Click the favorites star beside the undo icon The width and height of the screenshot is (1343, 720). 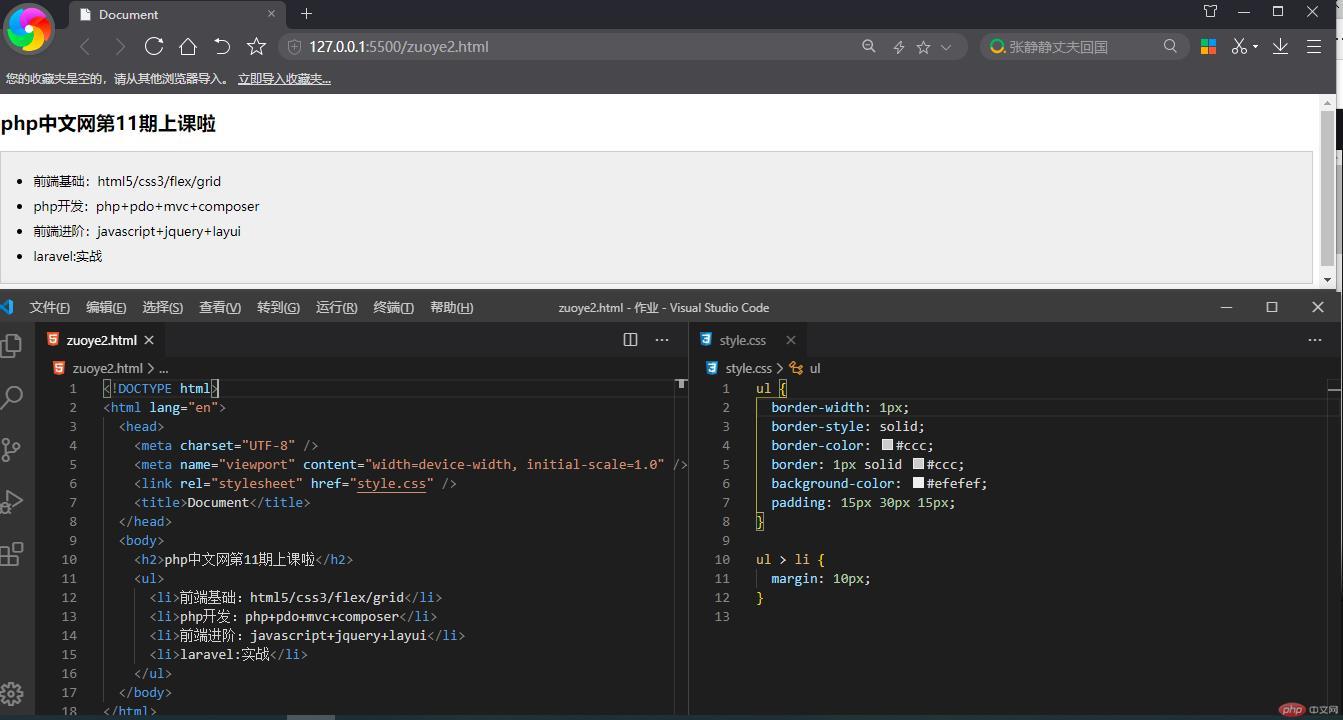click(x=257, y=46)
